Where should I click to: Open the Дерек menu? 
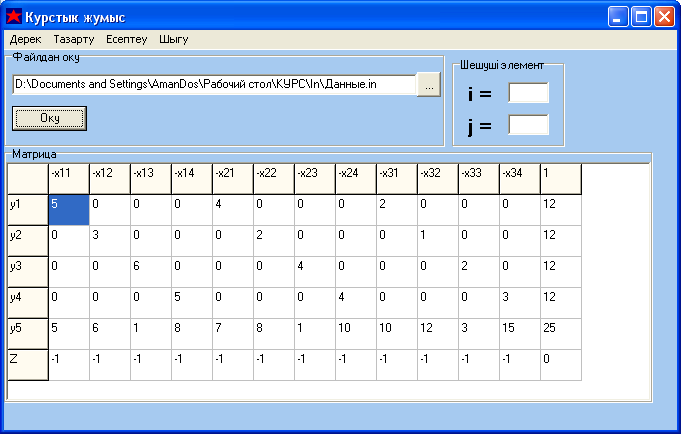(25, 39)
